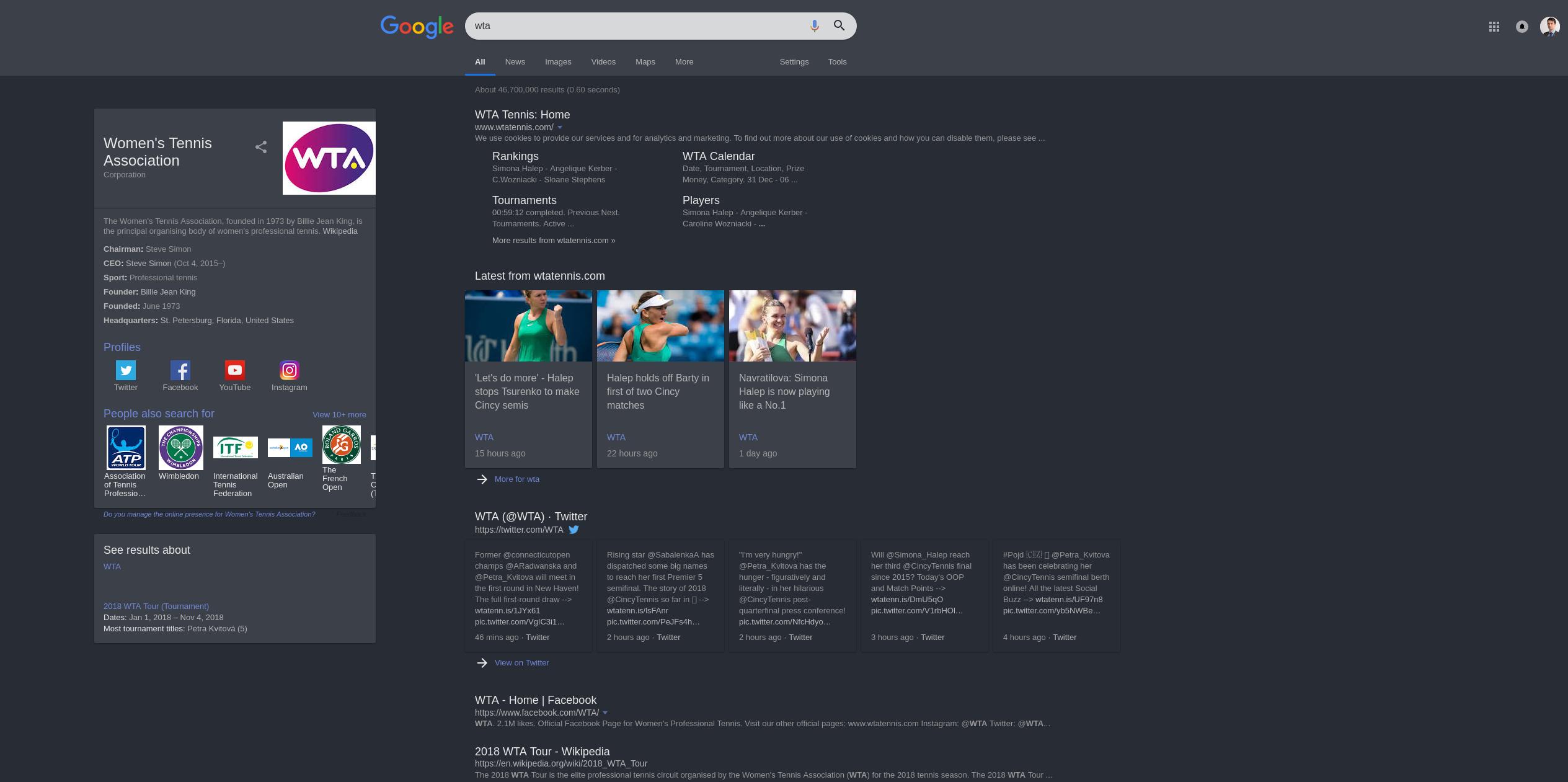Open the Players sitelink
The image size is (1568, 782).
(701, 200)
